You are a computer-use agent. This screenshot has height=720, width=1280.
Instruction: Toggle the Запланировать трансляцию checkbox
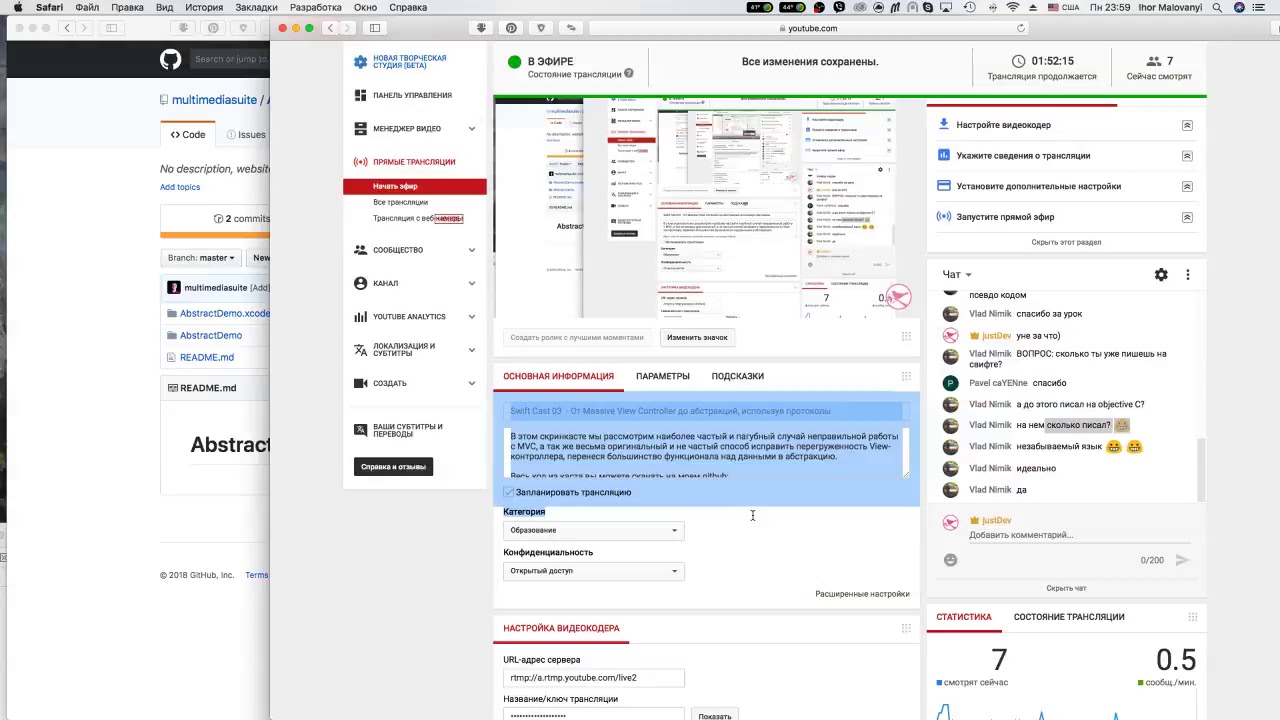(509, 492)
